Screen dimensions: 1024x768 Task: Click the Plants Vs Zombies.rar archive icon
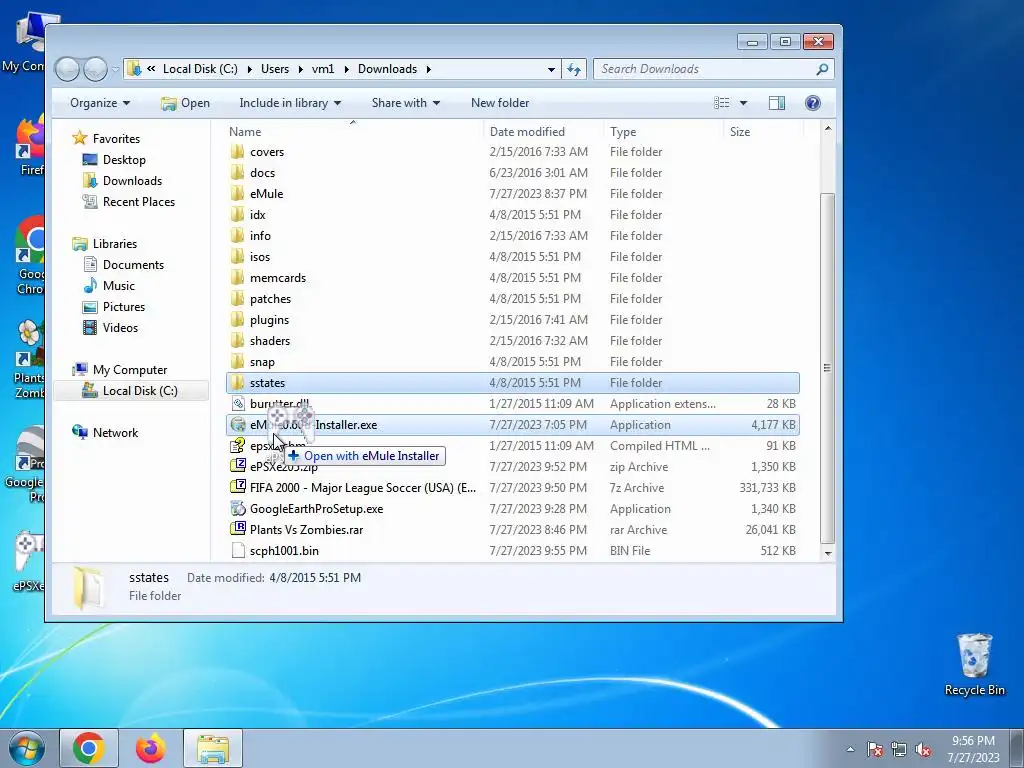(238, 530)
